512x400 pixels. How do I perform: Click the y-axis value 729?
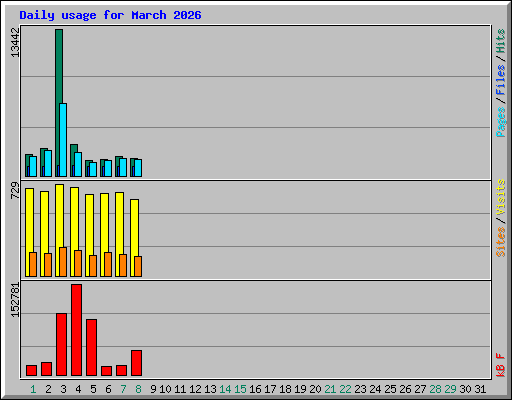click(x=15, y=190)
